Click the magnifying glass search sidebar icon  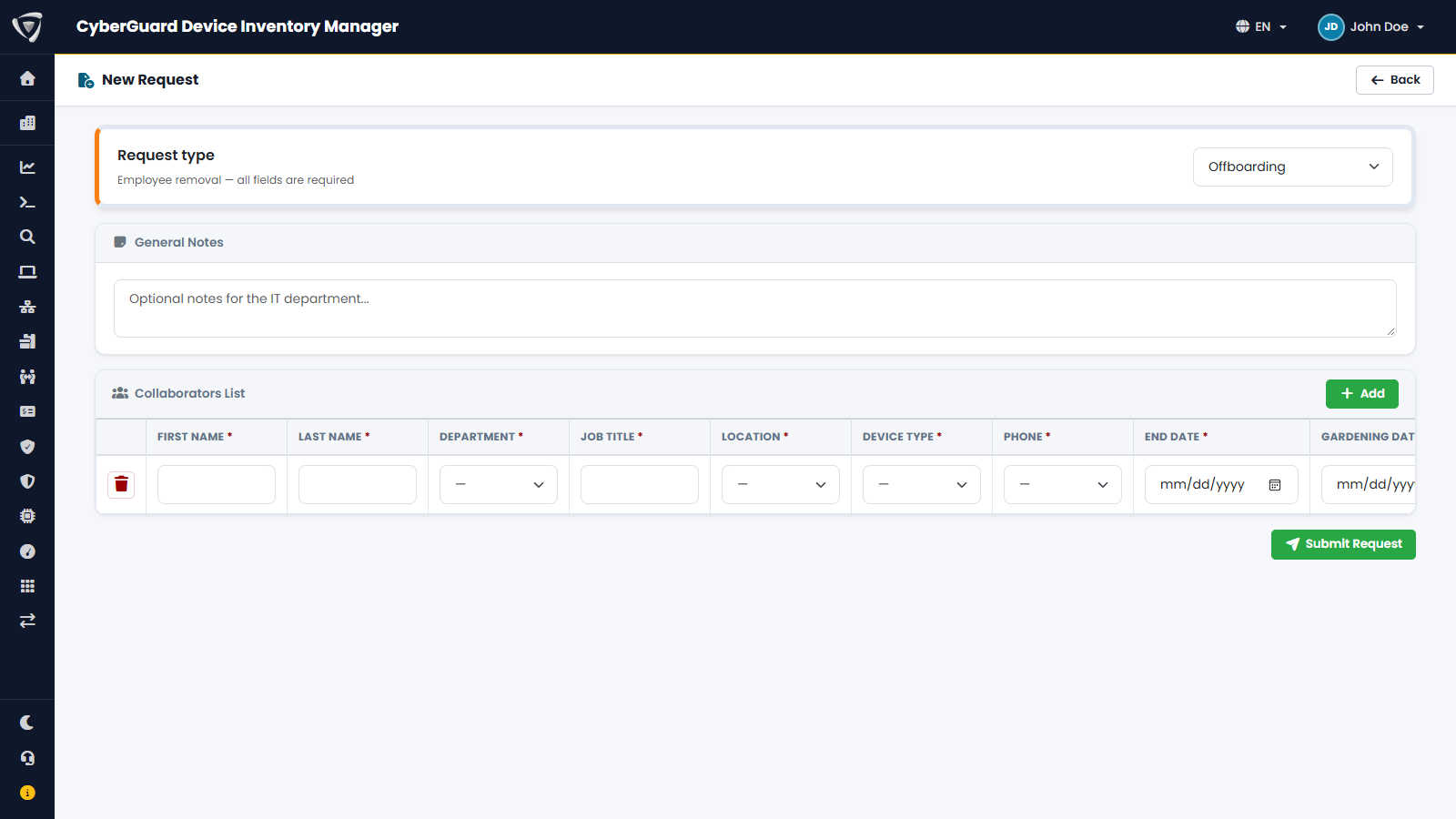pos(27,237)
